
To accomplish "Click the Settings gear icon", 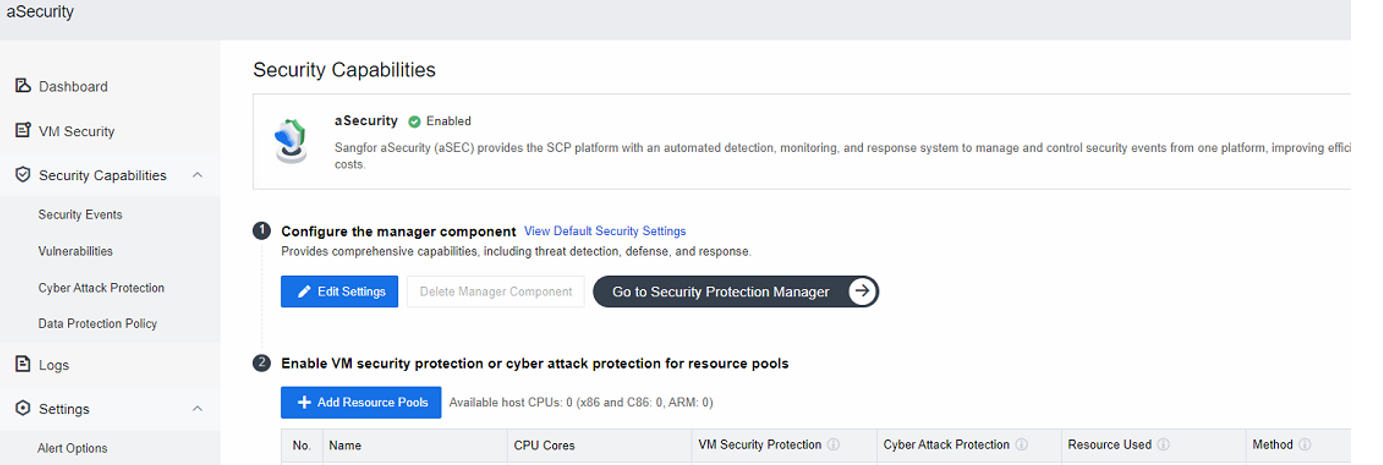I will click(x=23, y=409).
